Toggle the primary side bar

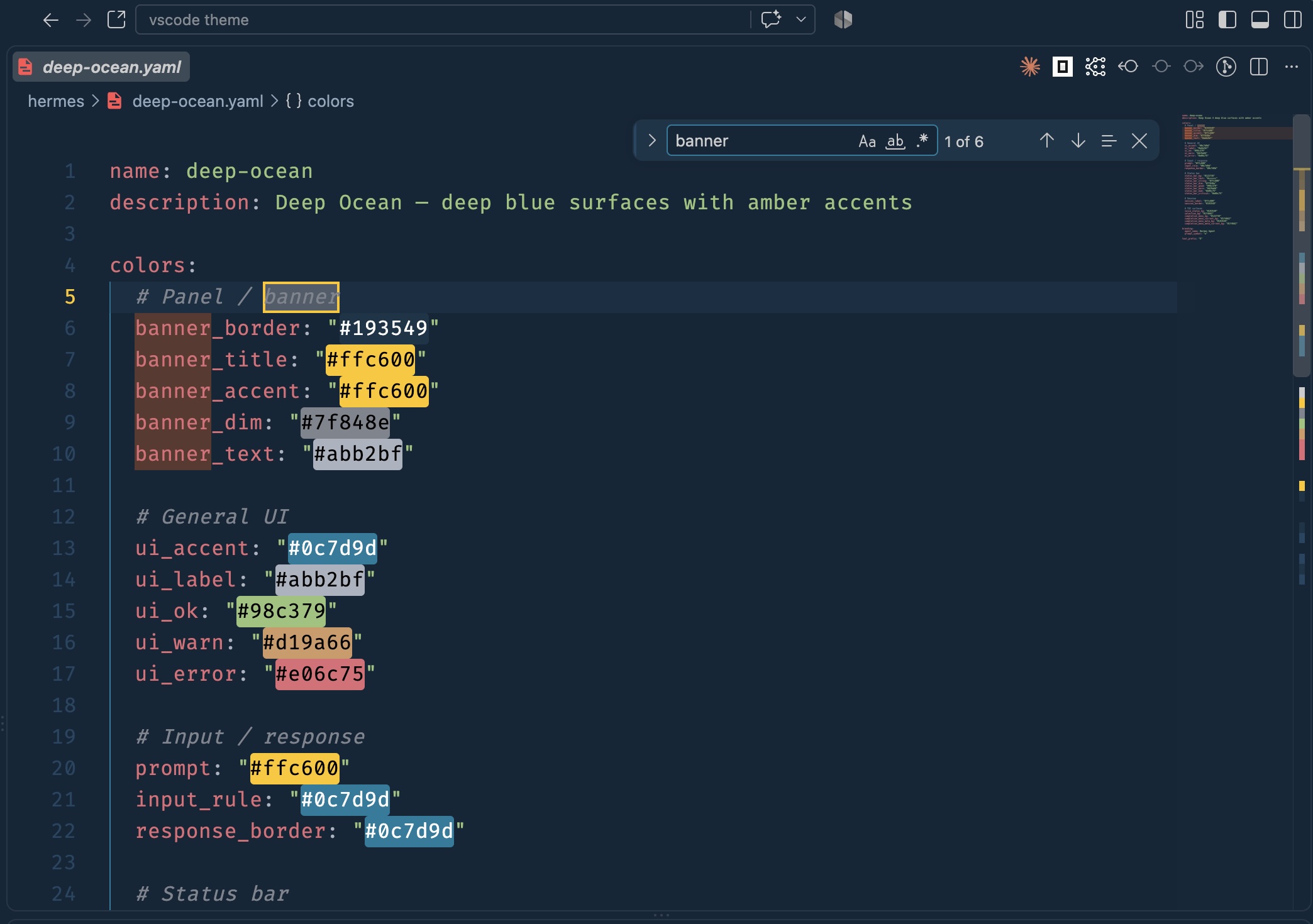click(1227, 19)
